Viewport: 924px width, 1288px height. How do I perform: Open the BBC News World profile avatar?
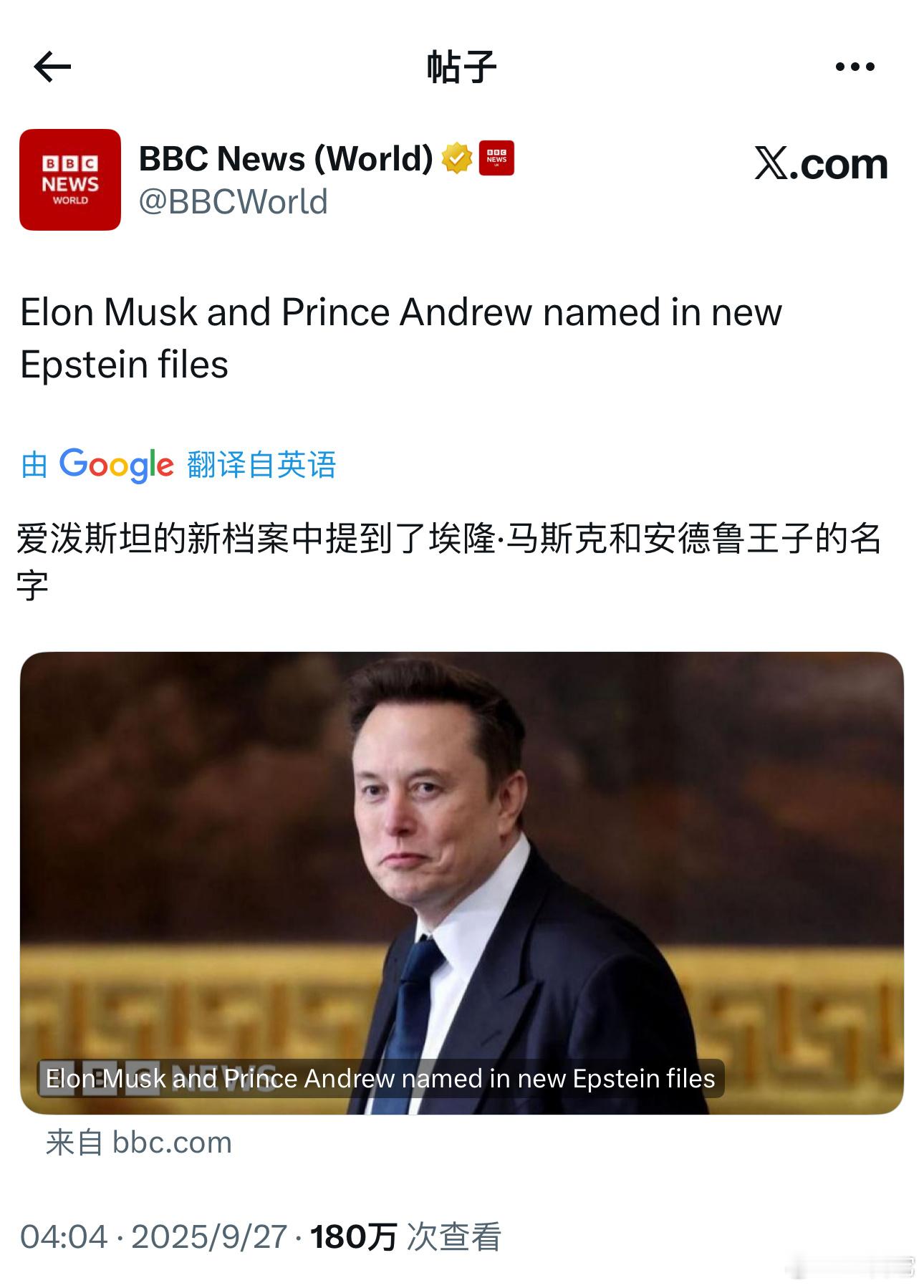tap(70, 180)
